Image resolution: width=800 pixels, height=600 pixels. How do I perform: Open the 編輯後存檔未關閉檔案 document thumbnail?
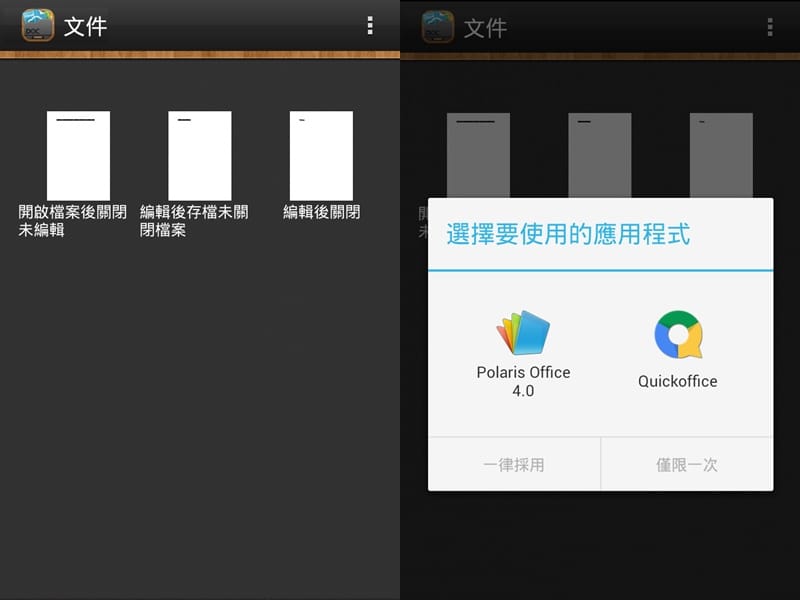coord(199,156)
